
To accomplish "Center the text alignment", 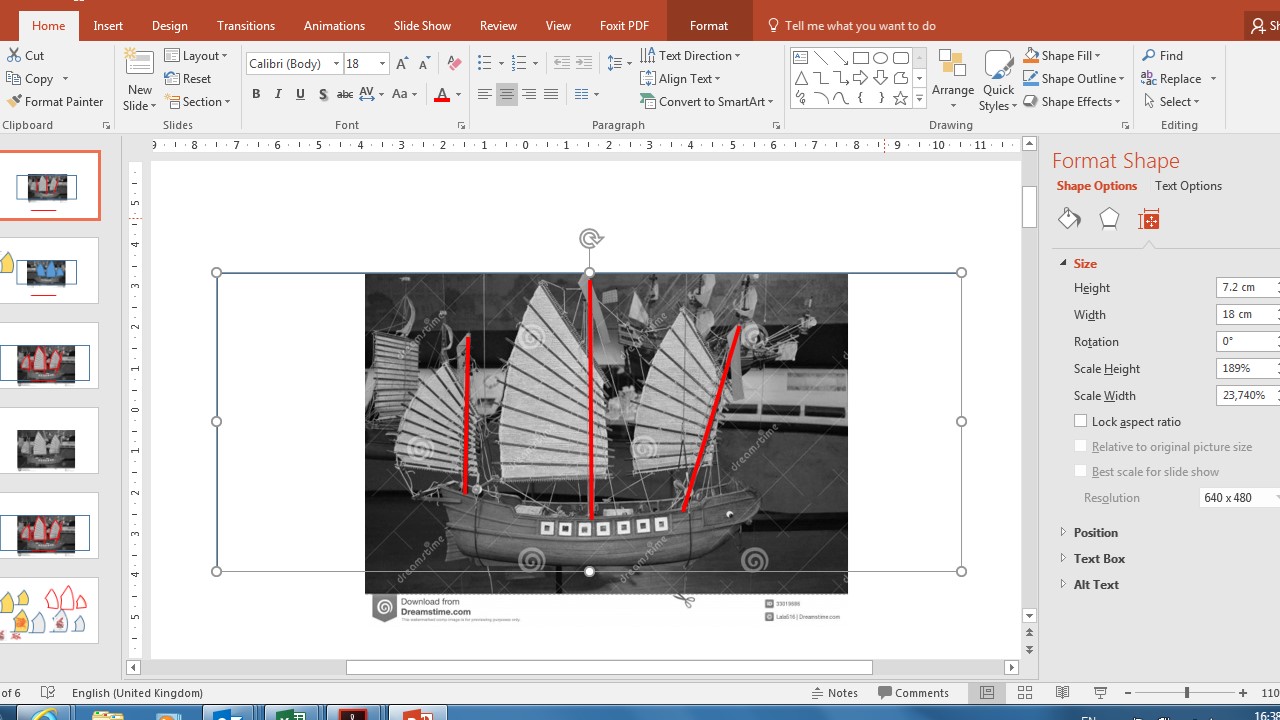I will (506, 94).
